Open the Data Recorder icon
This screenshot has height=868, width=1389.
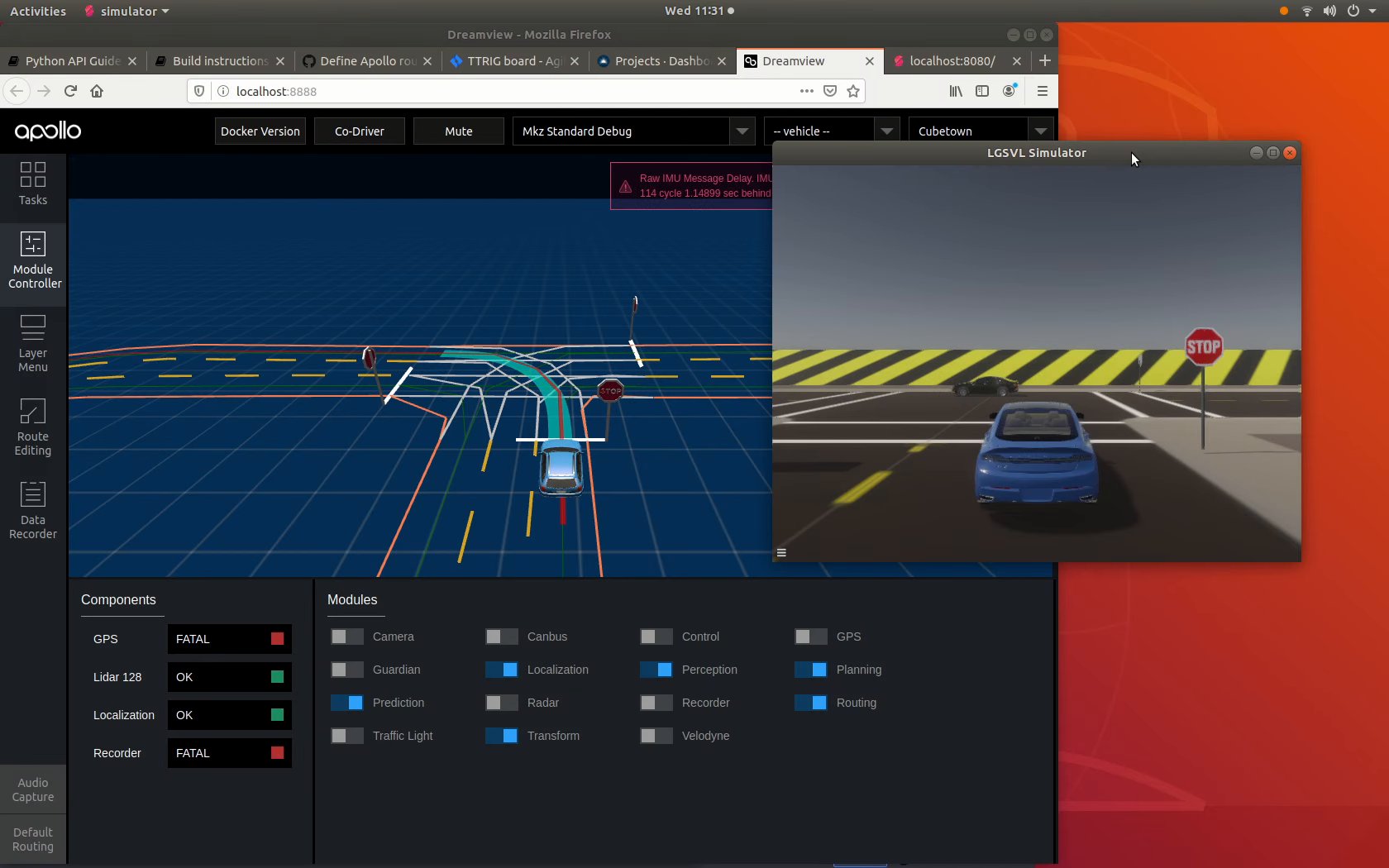[x=33, y=510]
